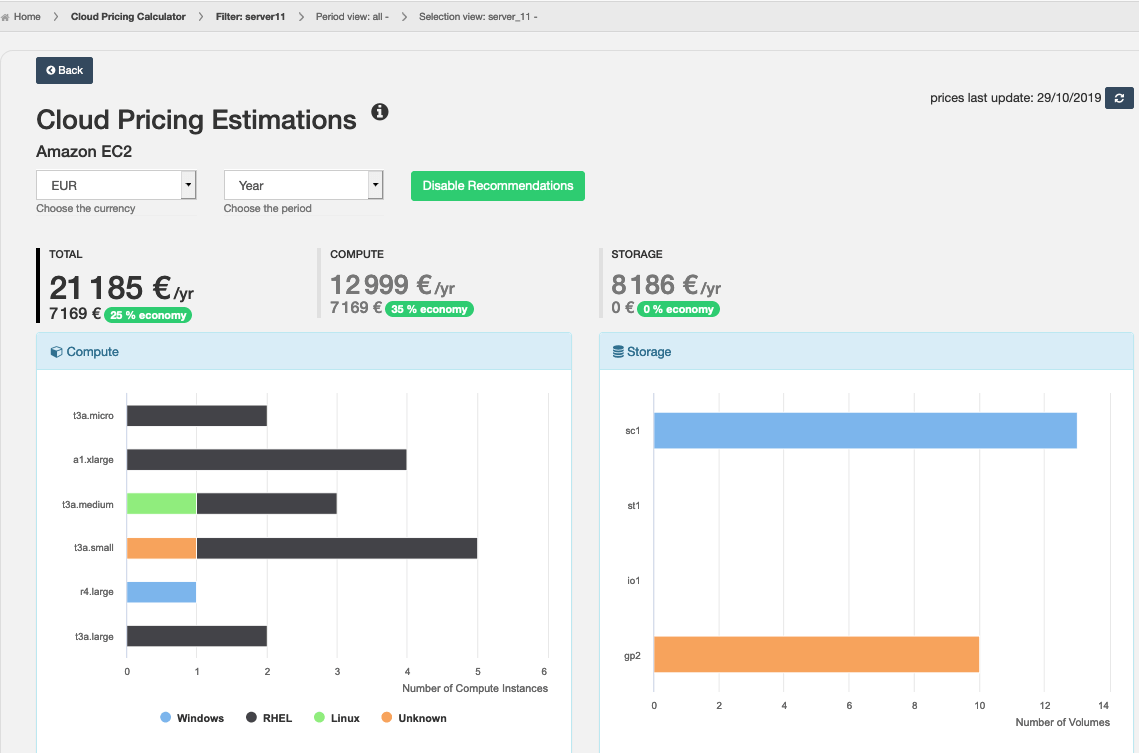Click the blue r4.large Windows bar
Screen dimensions: 1139x753
click(161, 592)
